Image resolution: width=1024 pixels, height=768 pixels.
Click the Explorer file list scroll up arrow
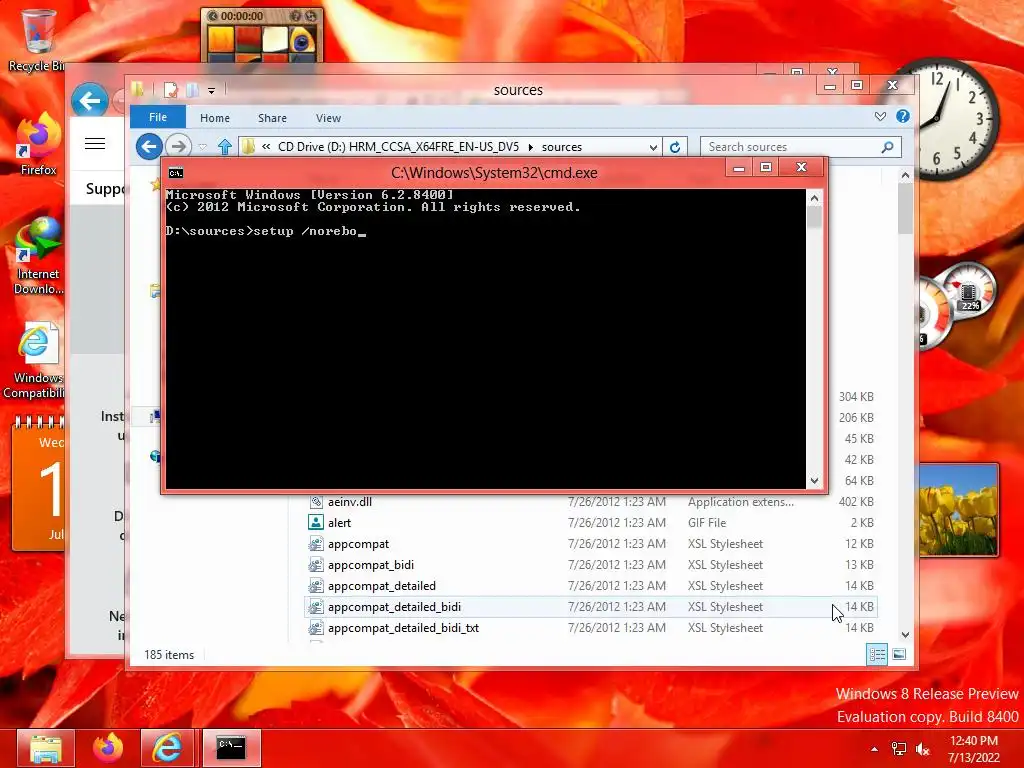(x=905, y=174)
